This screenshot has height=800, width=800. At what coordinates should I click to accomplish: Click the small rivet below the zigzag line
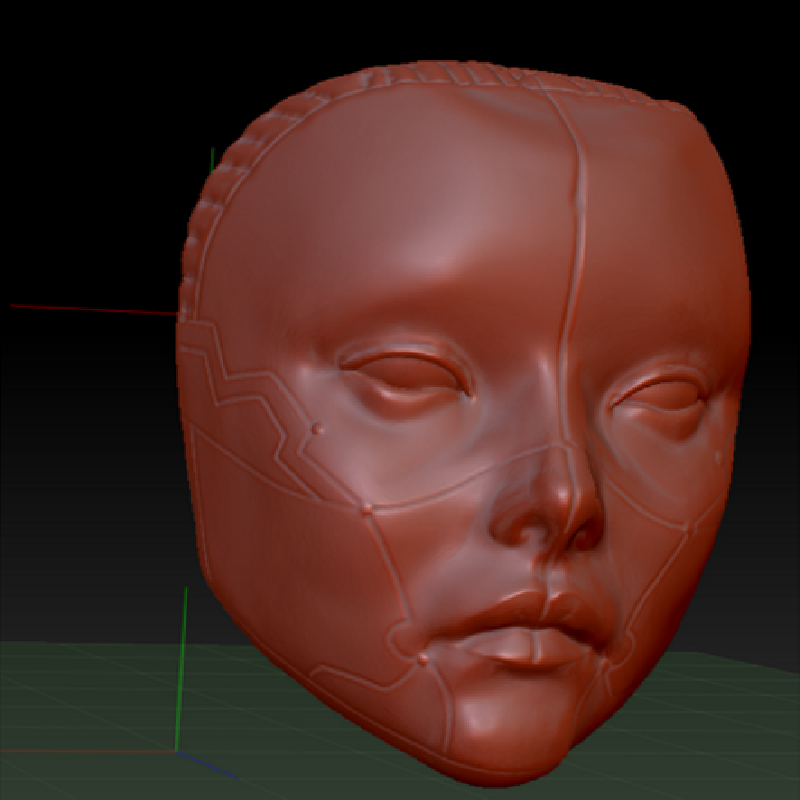317,429
